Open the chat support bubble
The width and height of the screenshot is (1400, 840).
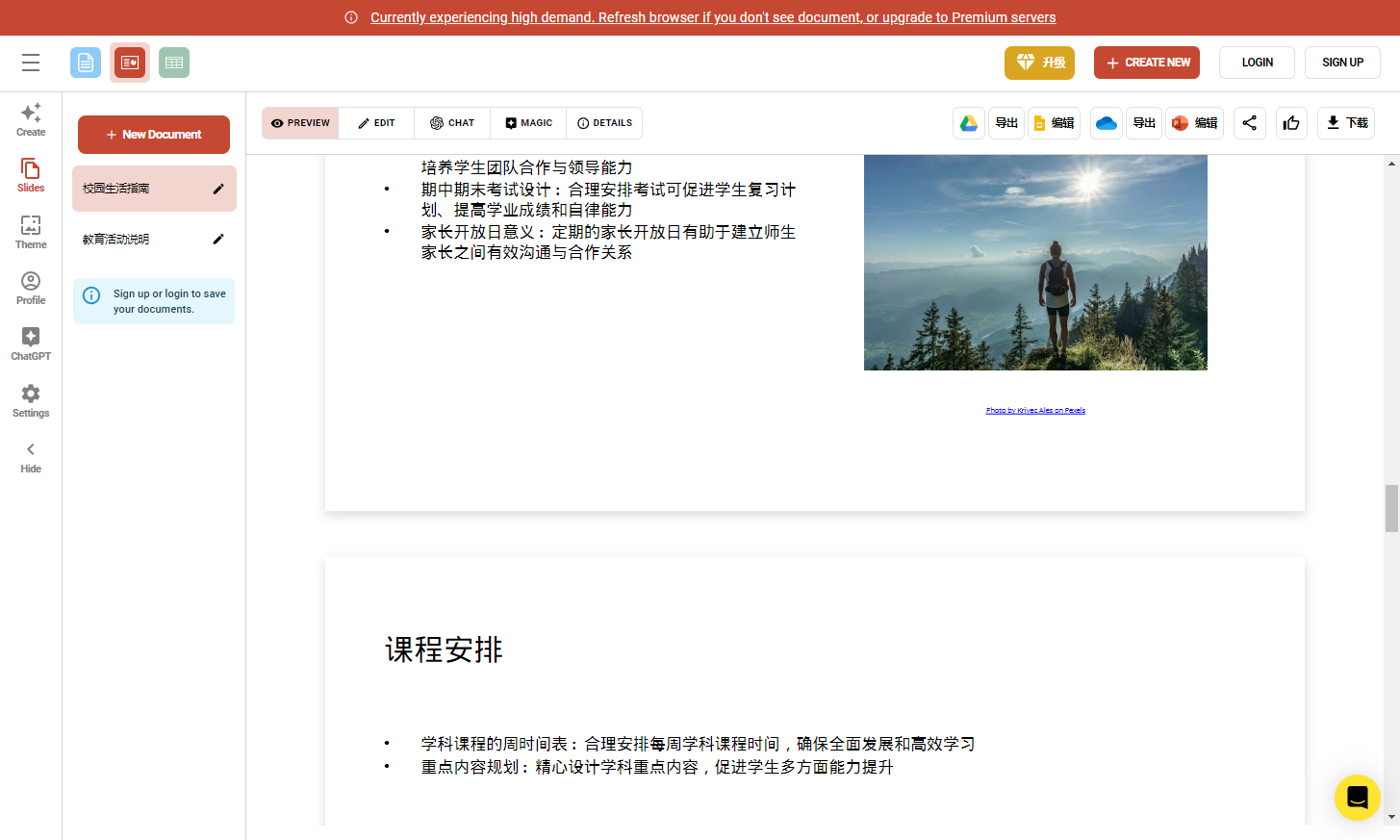[x=1357, y=798]
